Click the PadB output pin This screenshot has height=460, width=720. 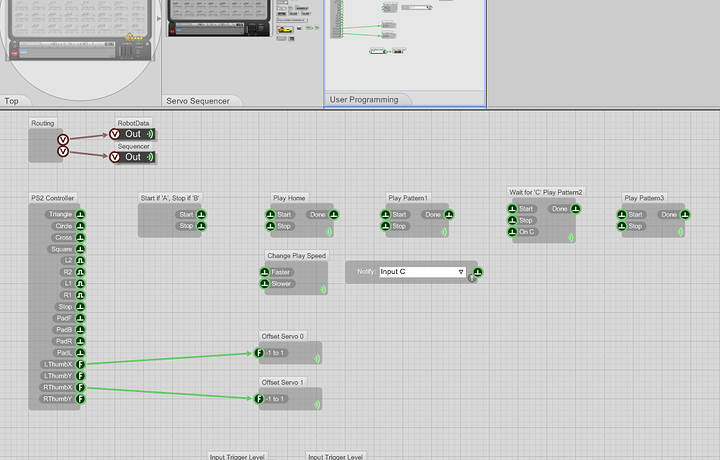(80, 330)
